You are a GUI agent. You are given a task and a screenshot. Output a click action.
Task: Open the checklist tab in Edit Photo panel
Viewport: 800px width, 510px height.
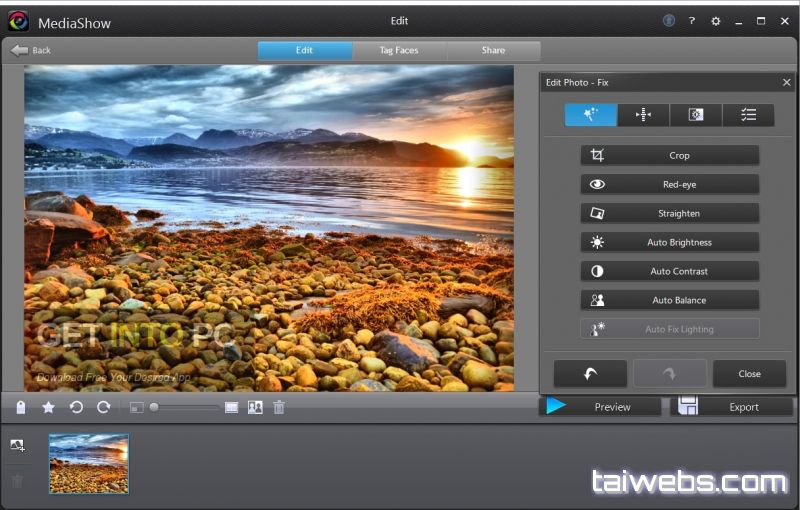[x=748, y=115]
